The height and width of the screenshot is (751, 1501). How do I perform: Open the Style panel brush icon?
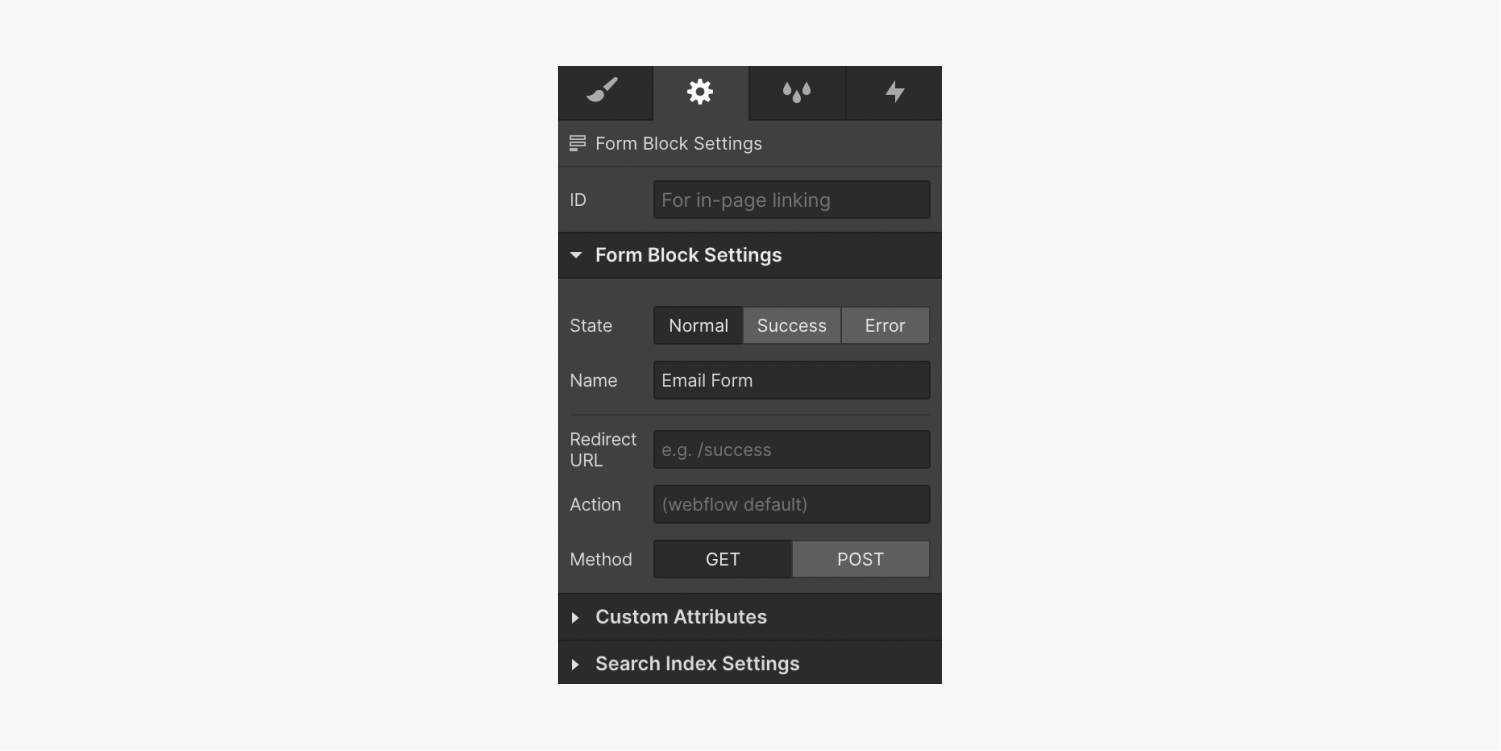tap(603, 92)
